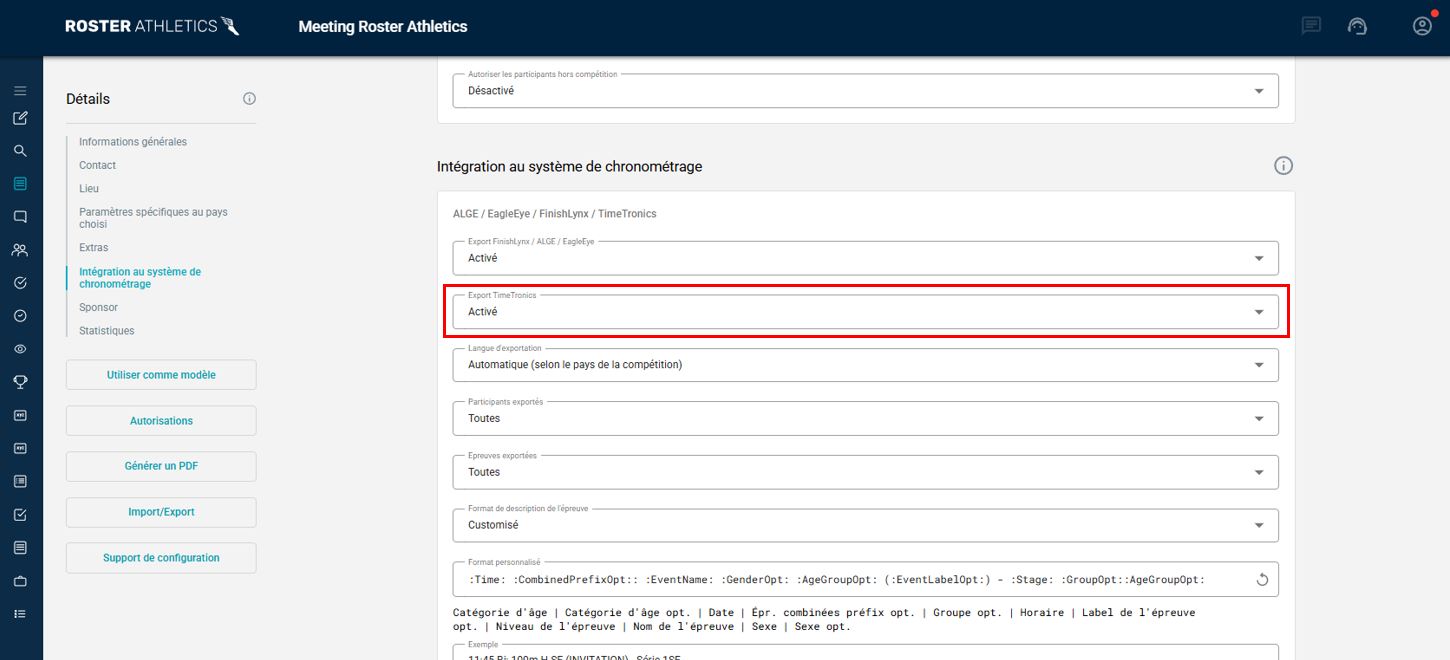Select Intégration au système de chronométrage nav link
Viewport: 1450px width, 660px height.
[140, 278]
